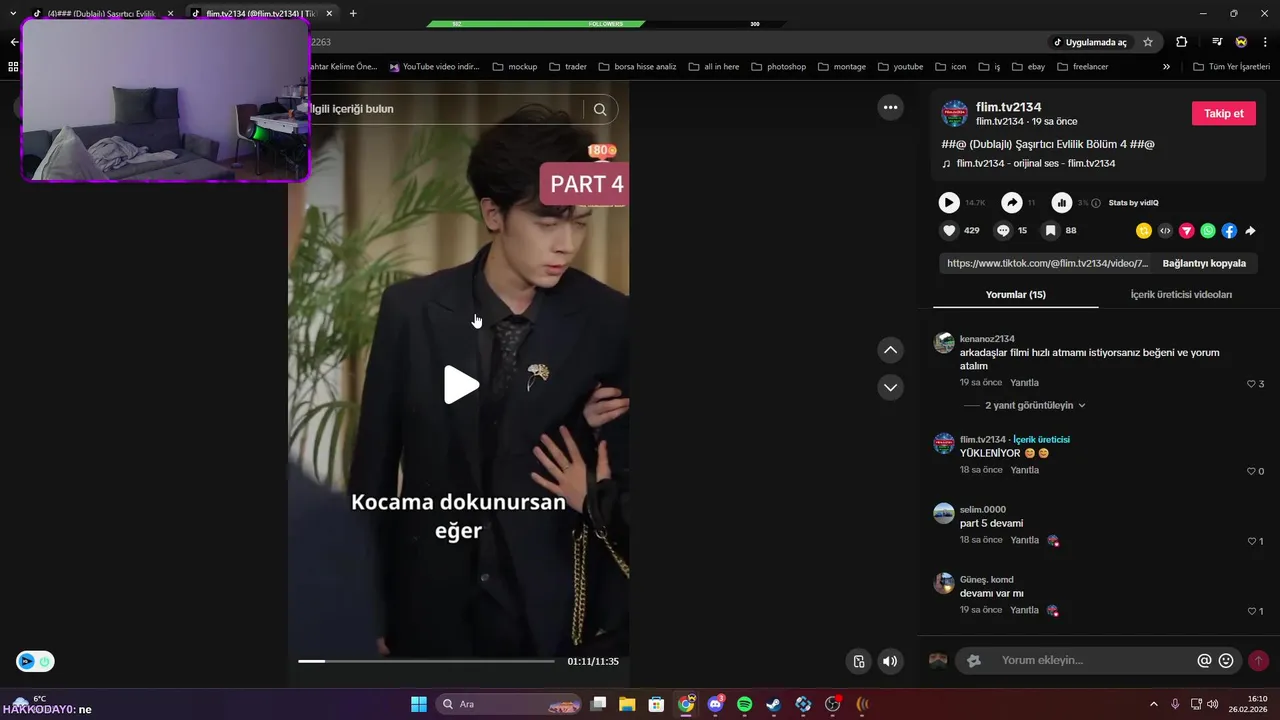
Task: Open media control playlist icon in Chrome
Action: pos(1217,42)
